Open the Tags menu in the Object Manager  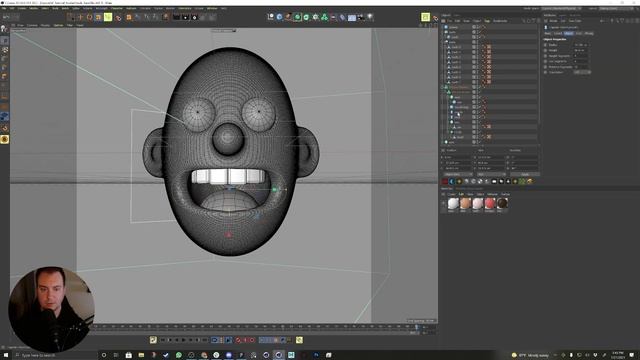click(487, 21)
